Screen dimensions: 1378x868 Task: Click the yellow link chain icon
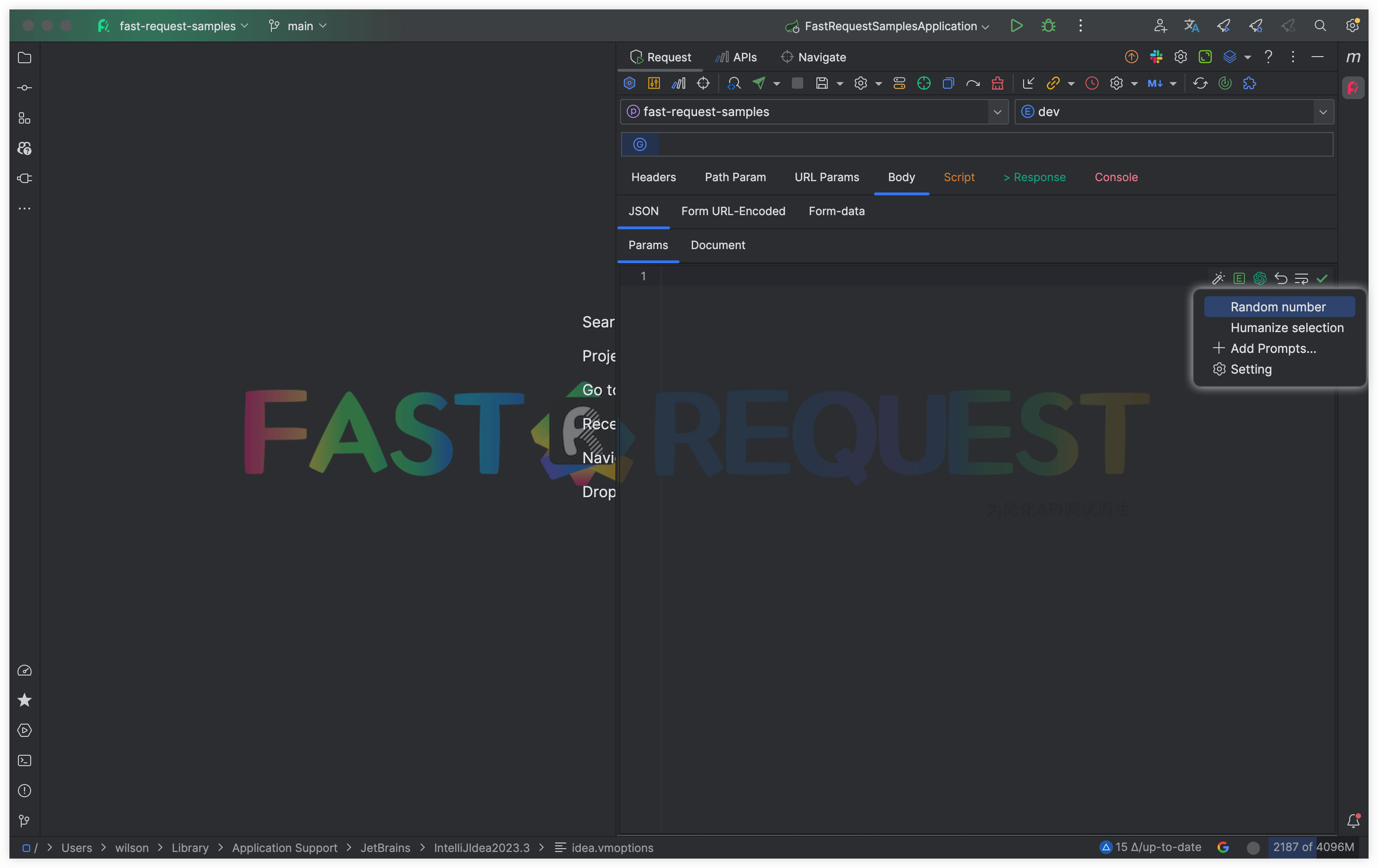pos(1052,83)
